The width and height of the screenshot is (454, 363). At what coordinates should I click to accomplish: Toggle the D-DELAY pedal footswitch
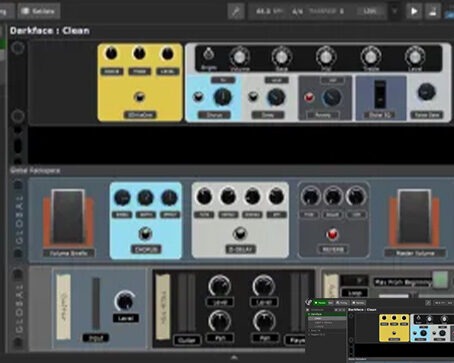[x=240, y=233]
